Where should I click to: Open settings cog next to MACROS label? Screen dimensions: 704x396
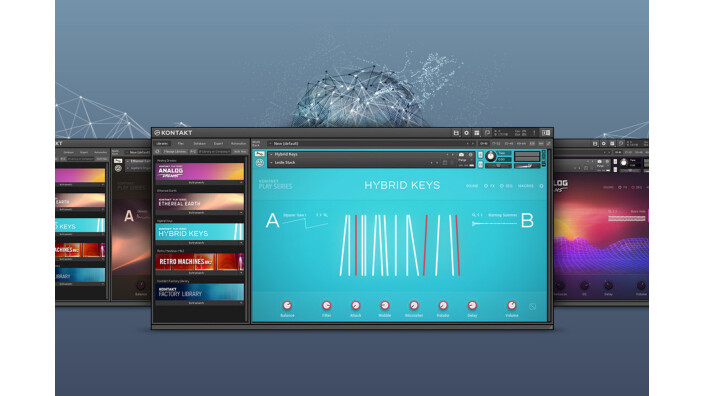(541, 186)
